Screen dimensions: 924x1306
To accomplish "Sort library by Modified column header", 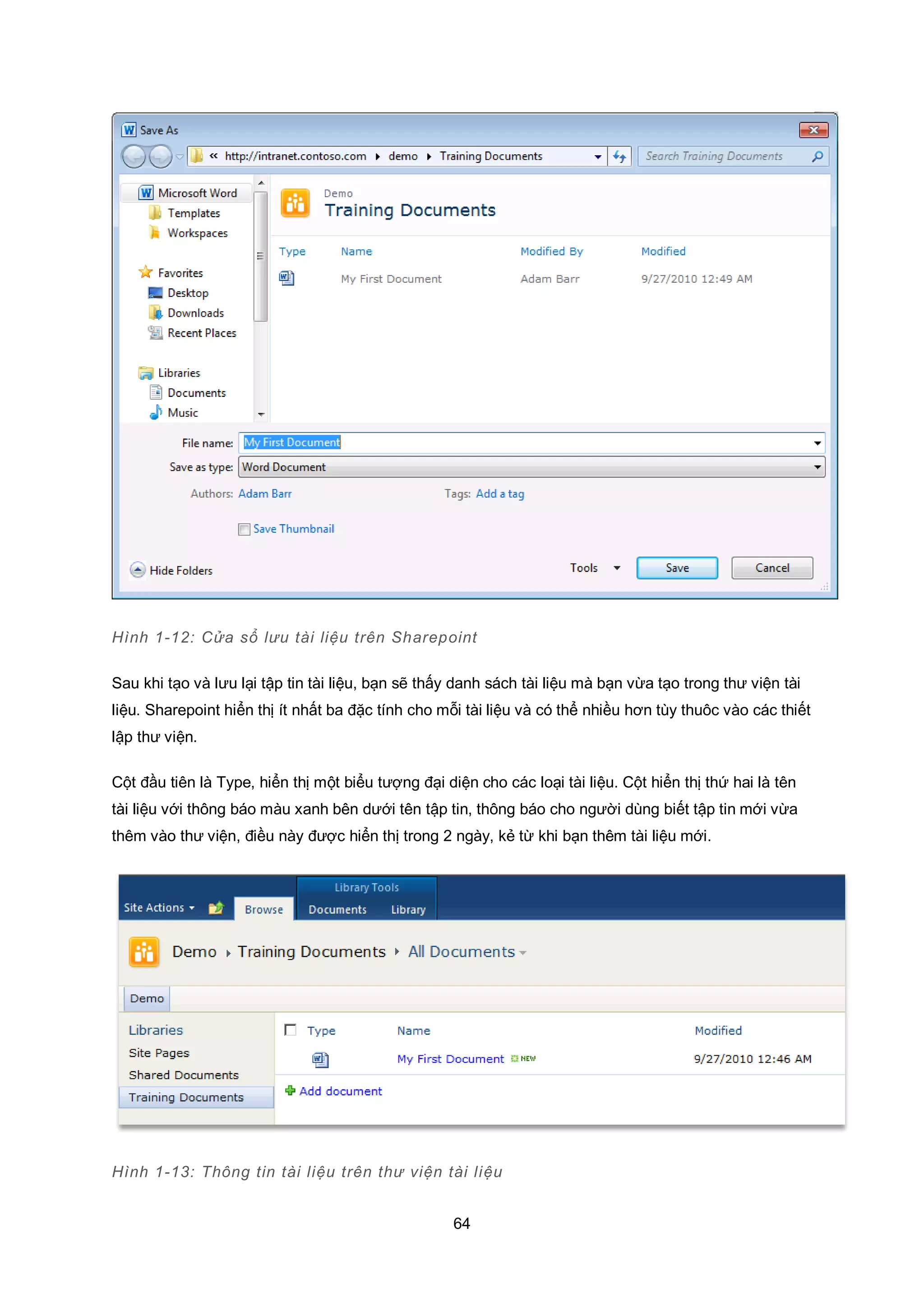I will click(x=718, y=1031).
